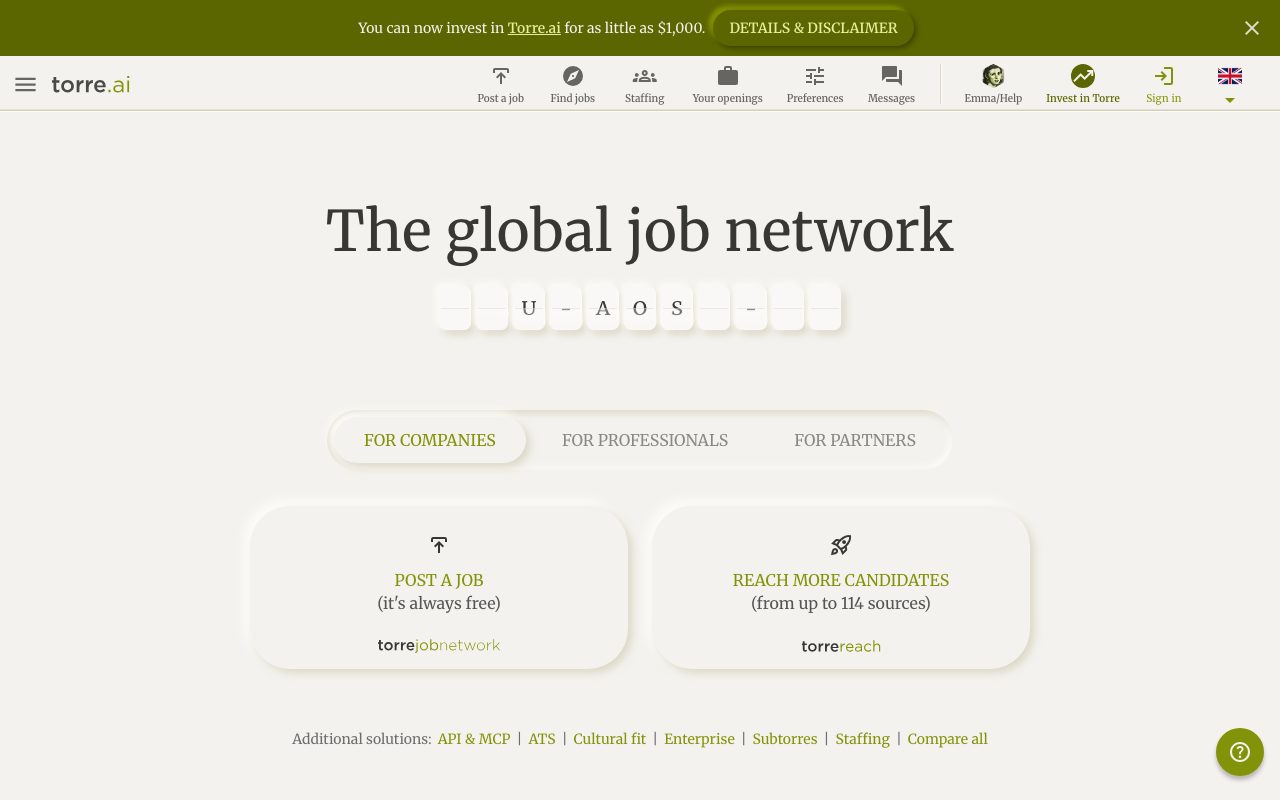Open the REACH MORE CANDIDATES card title
1280x800 pixels.
(x=841, y=580)
